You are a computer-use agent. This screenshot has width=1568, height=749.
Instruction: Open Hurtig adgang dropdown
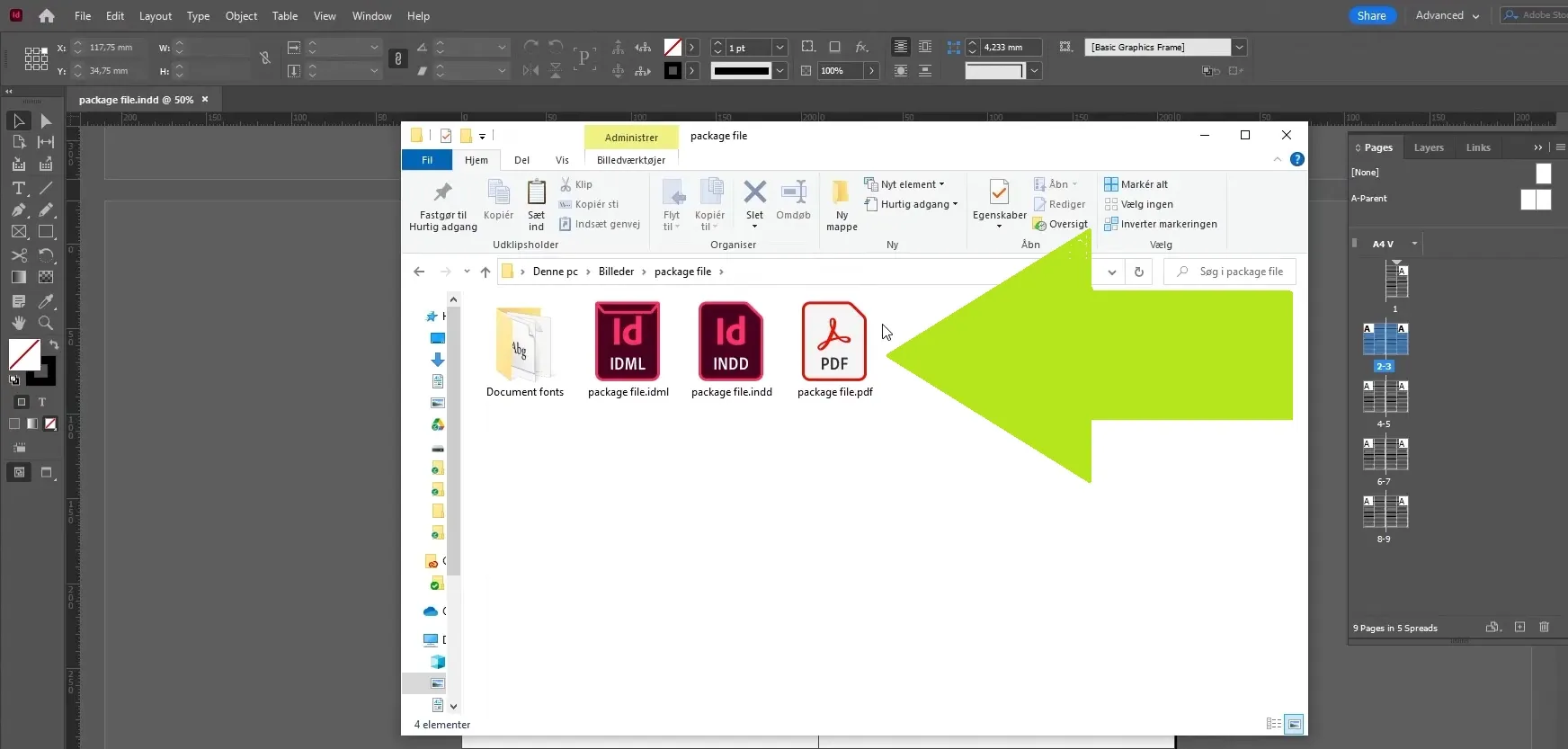(x=911, y=204)
